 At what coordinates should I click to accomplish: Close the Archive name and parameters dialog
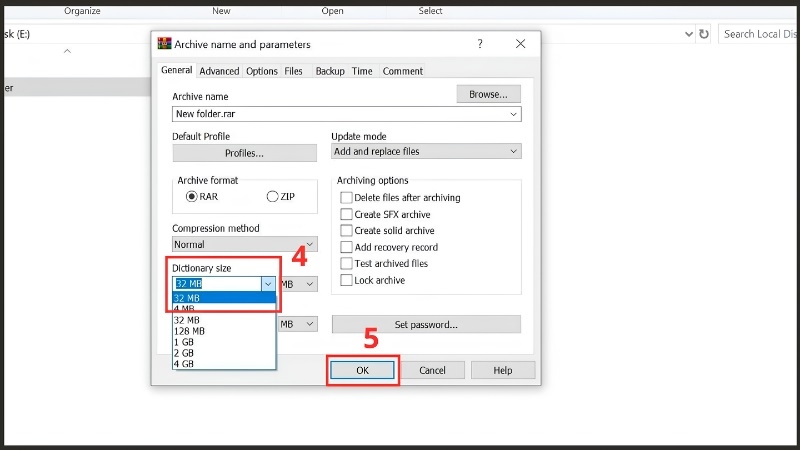pyautogui.click(x=520, y=44)
